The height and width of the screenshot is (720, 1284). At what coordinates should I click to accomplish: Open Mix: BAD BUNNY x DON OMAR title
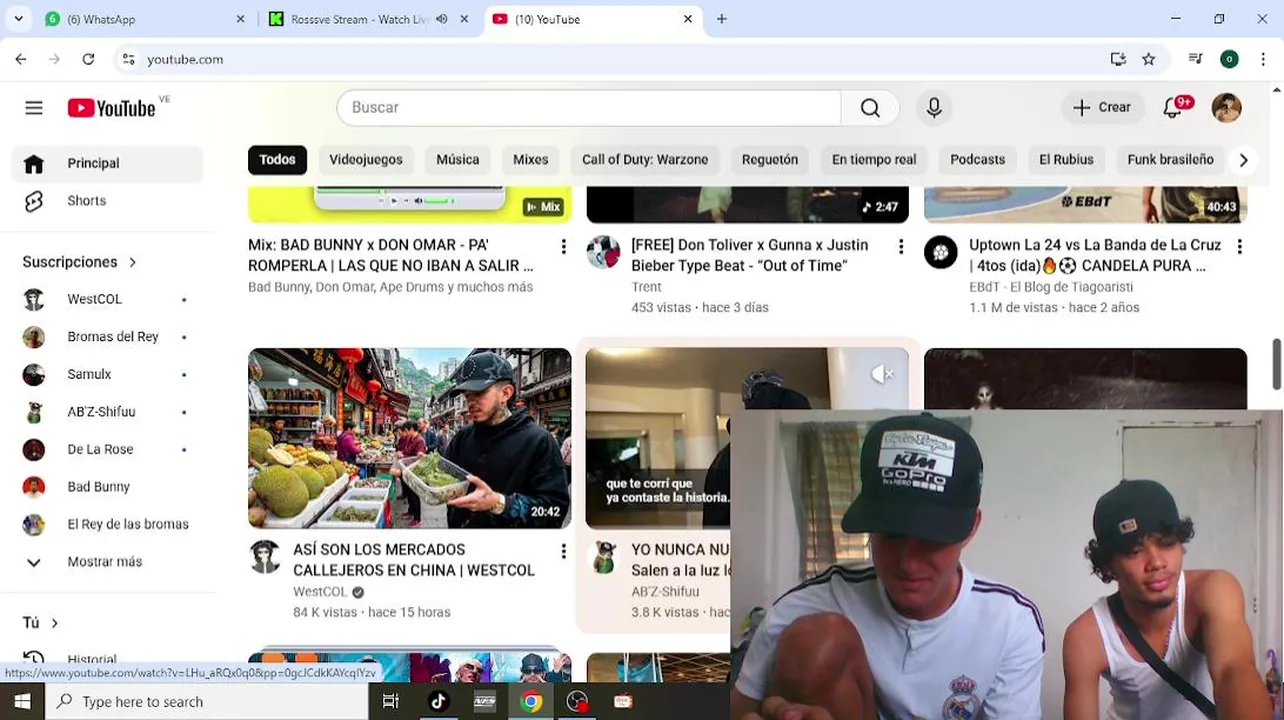pyautogui.click(x=391, y=255)
